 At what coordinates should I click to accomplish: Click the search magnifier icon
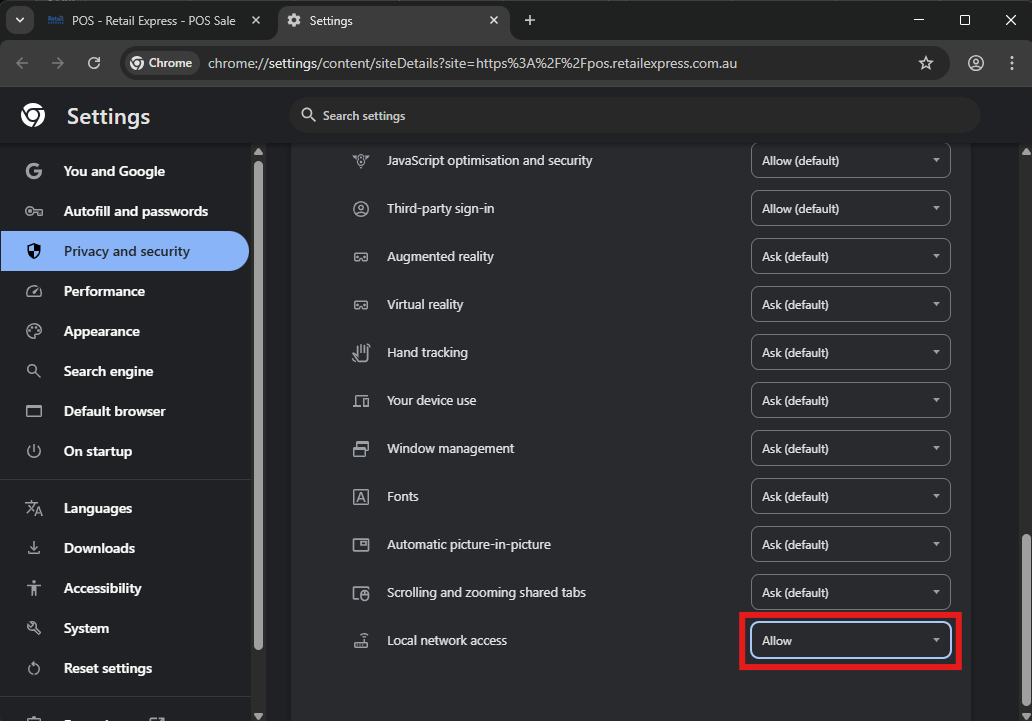tap(308, 115)
